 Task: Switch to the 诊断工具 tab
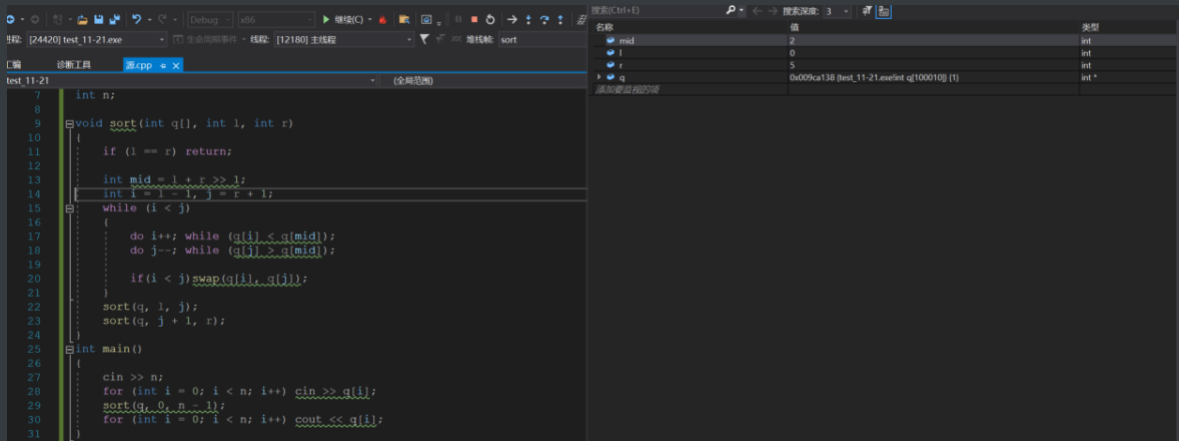coord(74,65)
